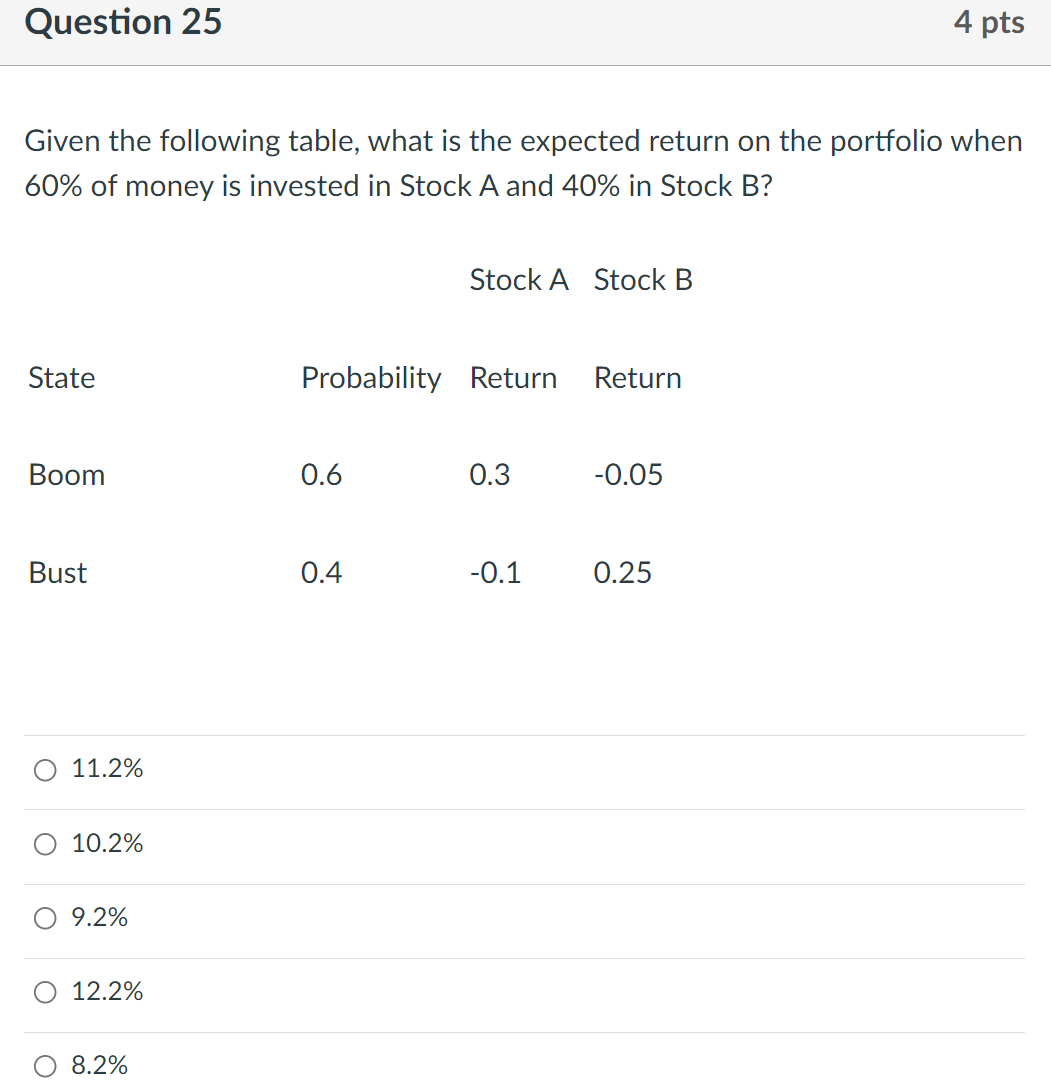Click the Probability column header

(371, 378)
